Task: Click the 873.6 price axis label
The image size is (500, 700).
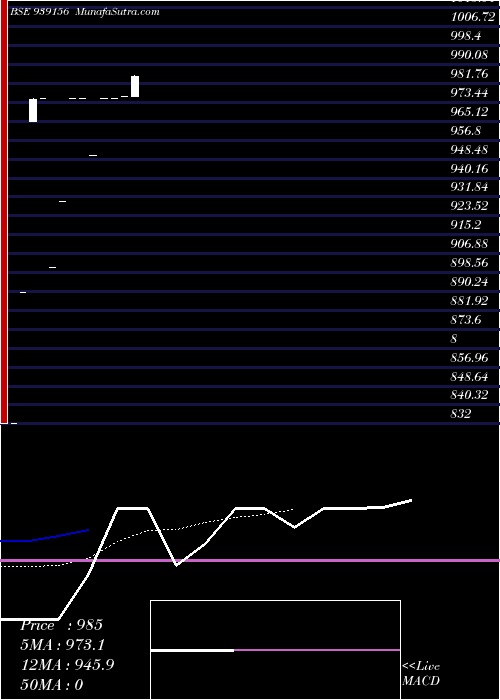Action: [x=466, y=320]
